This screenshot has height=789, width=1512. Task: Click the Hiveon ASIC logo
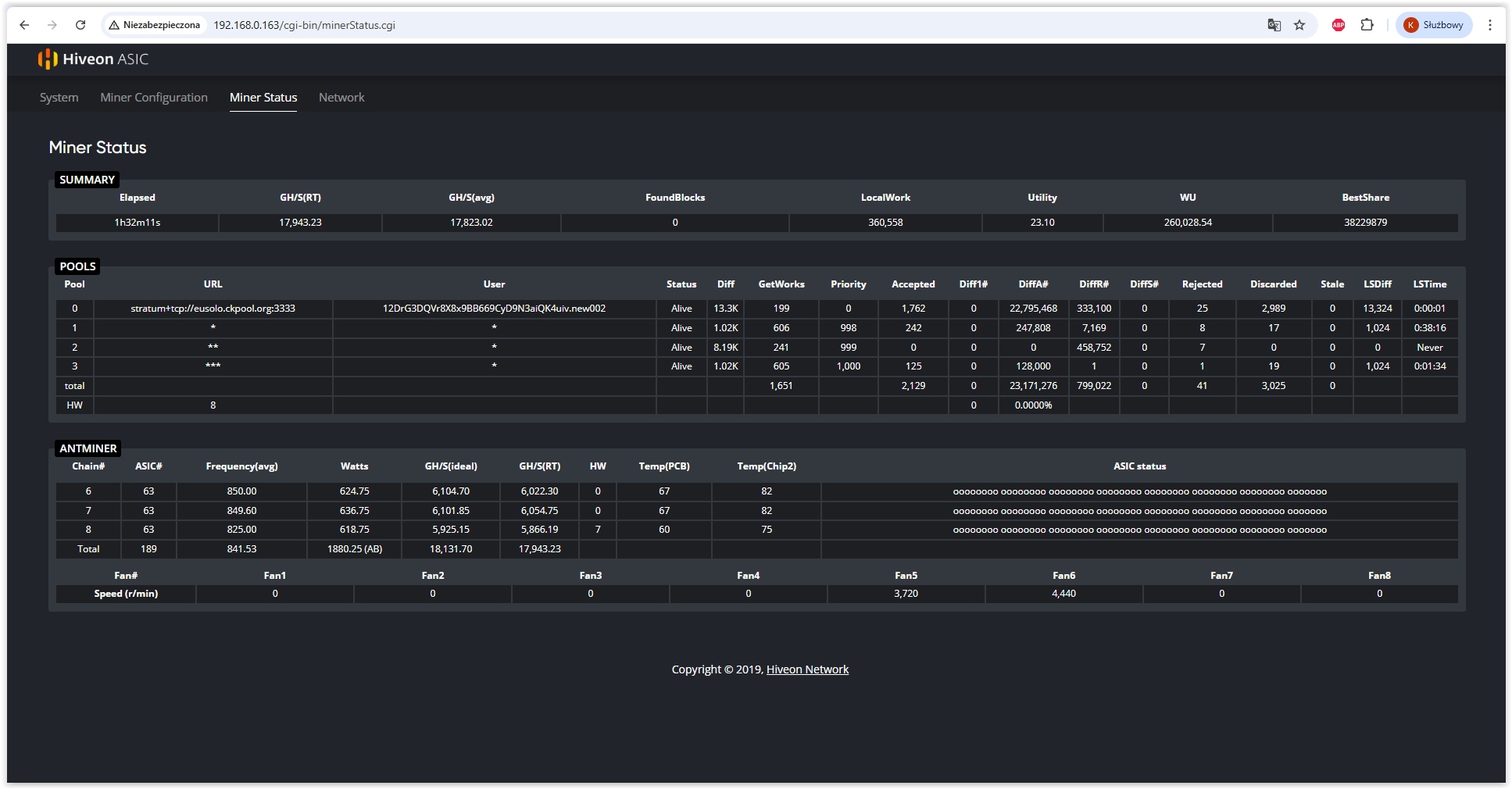[x=93, y=59]
